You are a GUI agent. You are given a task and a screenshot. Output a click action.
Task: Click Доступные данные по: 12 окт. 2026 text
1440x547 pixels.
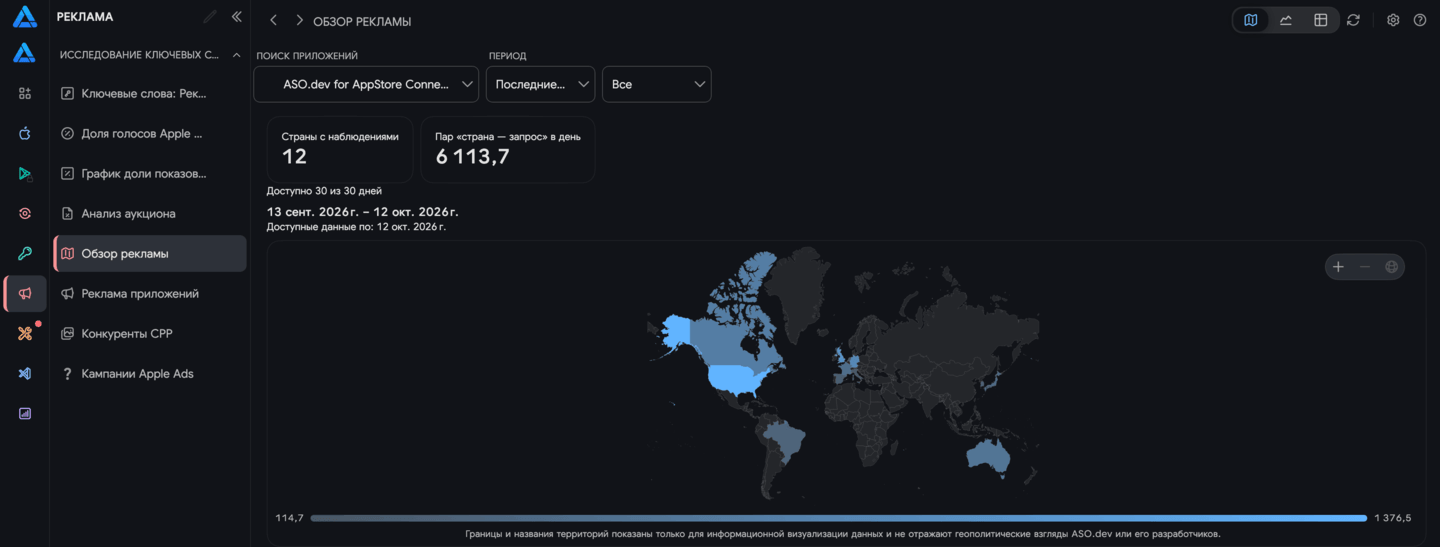(356, 227)
